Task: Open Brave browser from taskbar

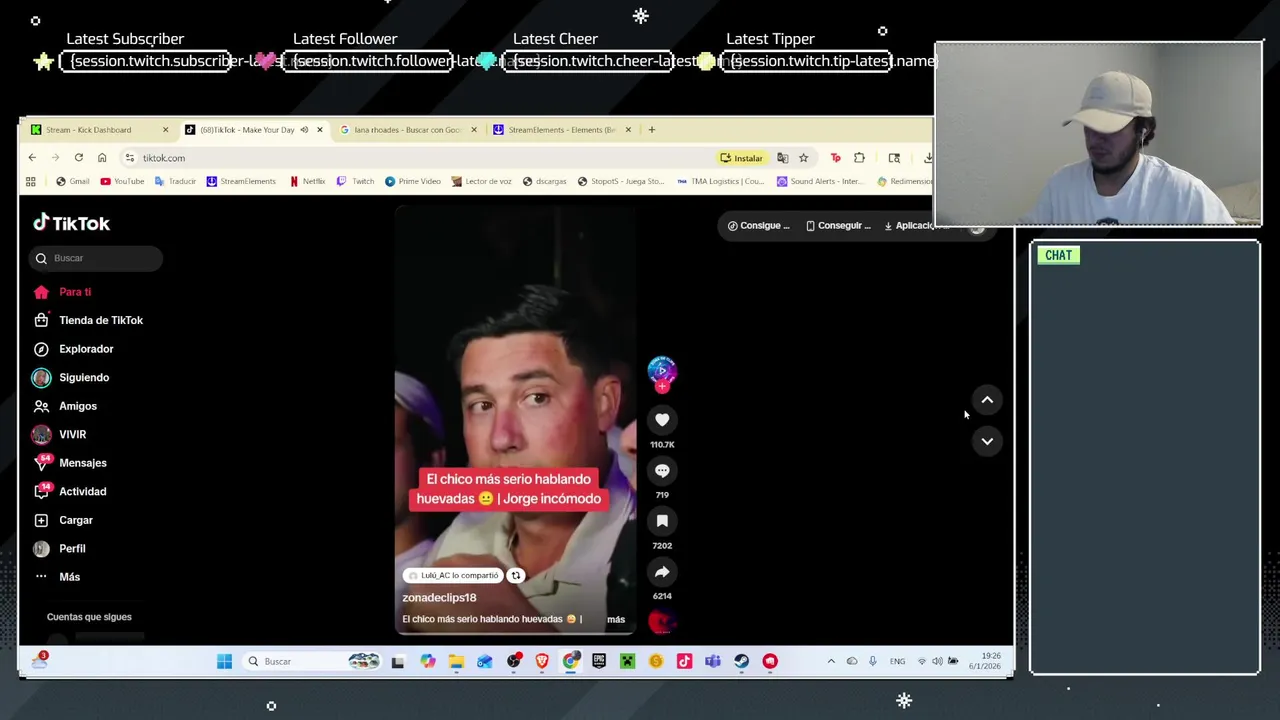Action: coord(542,661)
